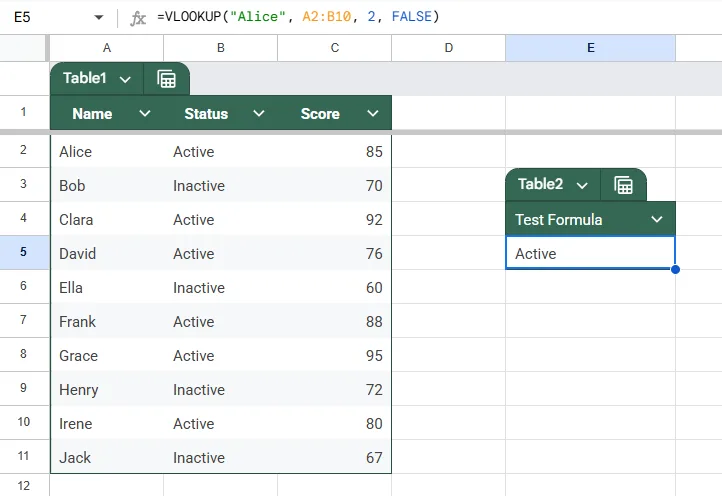
Task: Open the Test Formula column dropdown
Action: click(x=657, y=219)
